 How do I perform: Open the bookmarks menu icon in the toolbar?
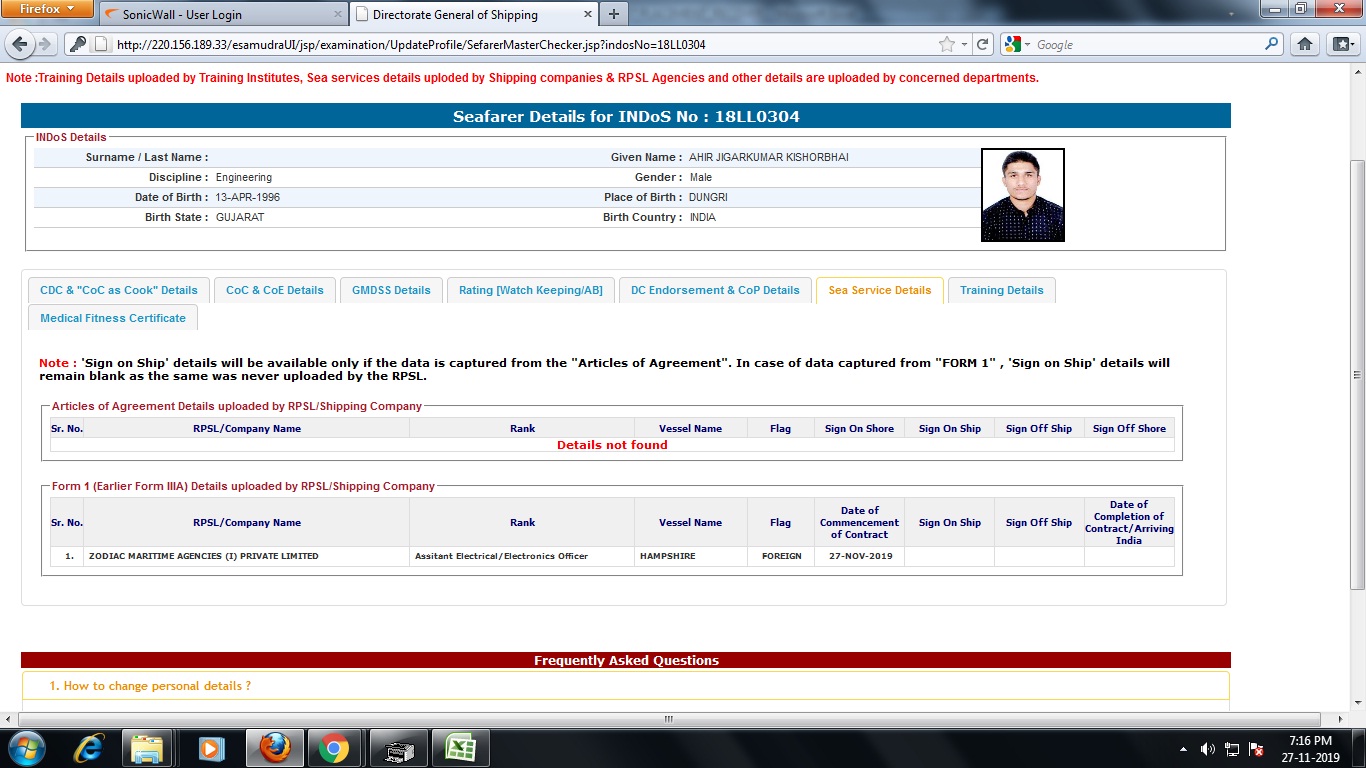tap(1341, 45)
